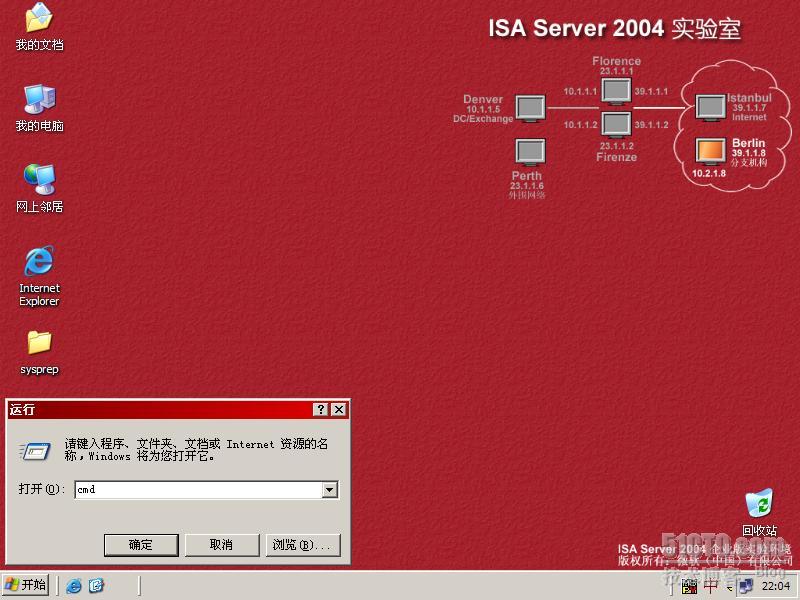This screenshot has height=600, width=800.
Task: Expand the 打开 combo box dropdown arrow
Action: point(330,490)
